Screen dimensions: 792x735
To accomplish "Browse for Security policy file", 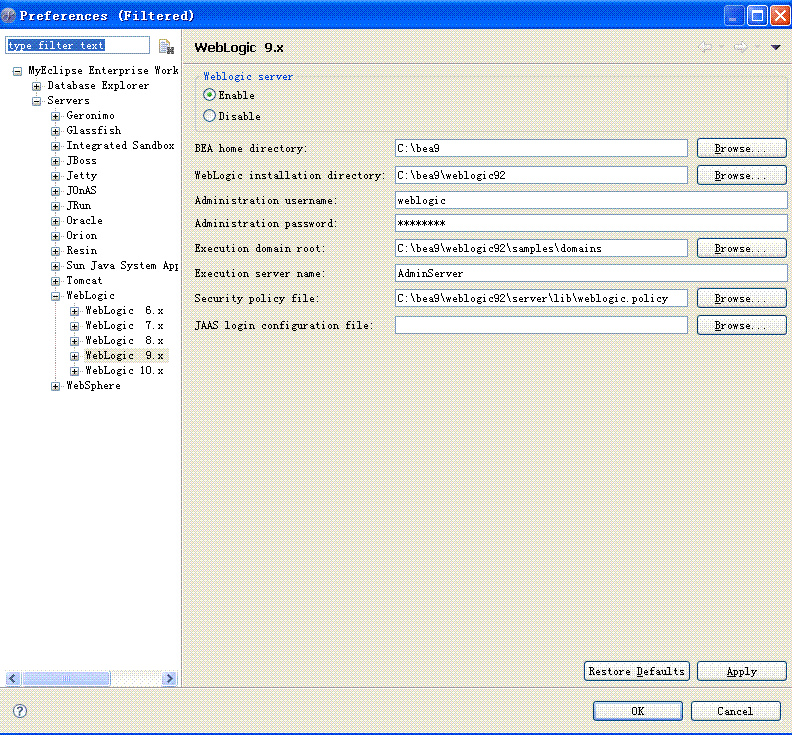I will [741, 298].
